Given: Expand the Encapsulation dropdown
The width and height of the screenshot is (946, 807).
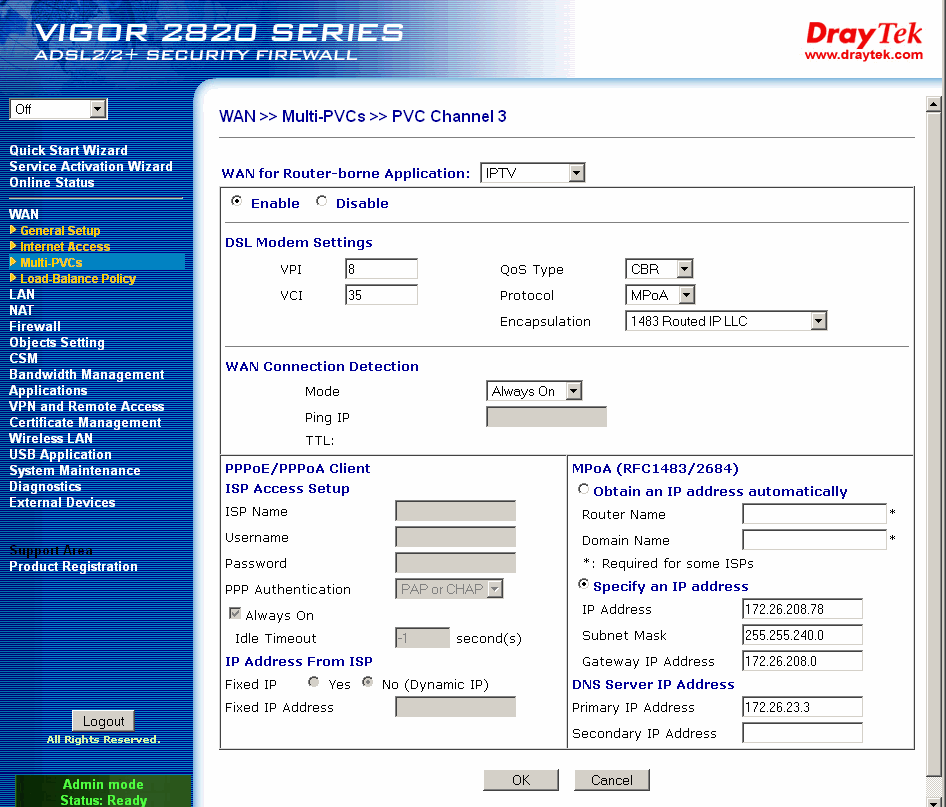Looking at the screenshot, I should tap(726, 321).
